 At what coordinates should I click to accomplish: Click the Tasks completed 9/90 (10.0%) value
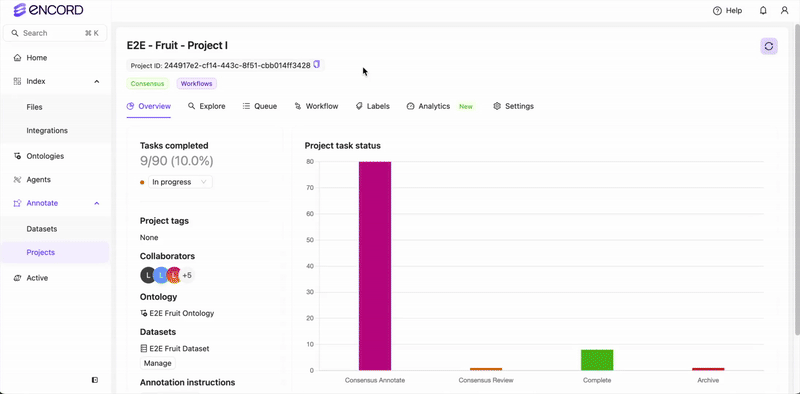point(177,161)
